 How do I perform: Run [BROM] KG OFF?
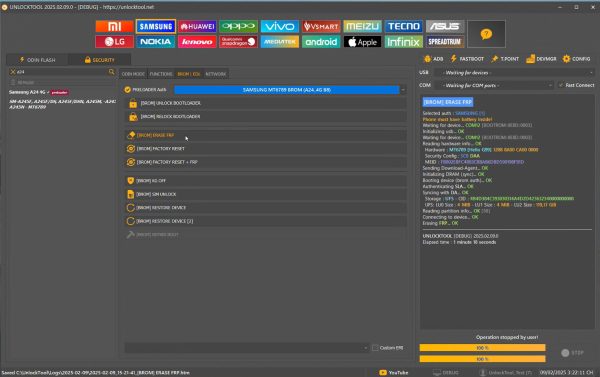(x=266, y=181)
